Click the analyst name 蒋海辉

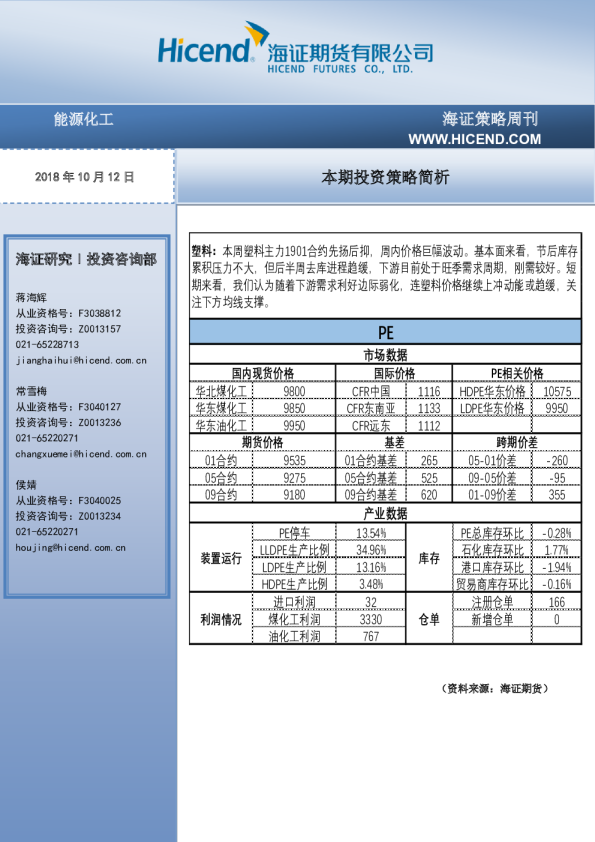click(x=31, y=297)
